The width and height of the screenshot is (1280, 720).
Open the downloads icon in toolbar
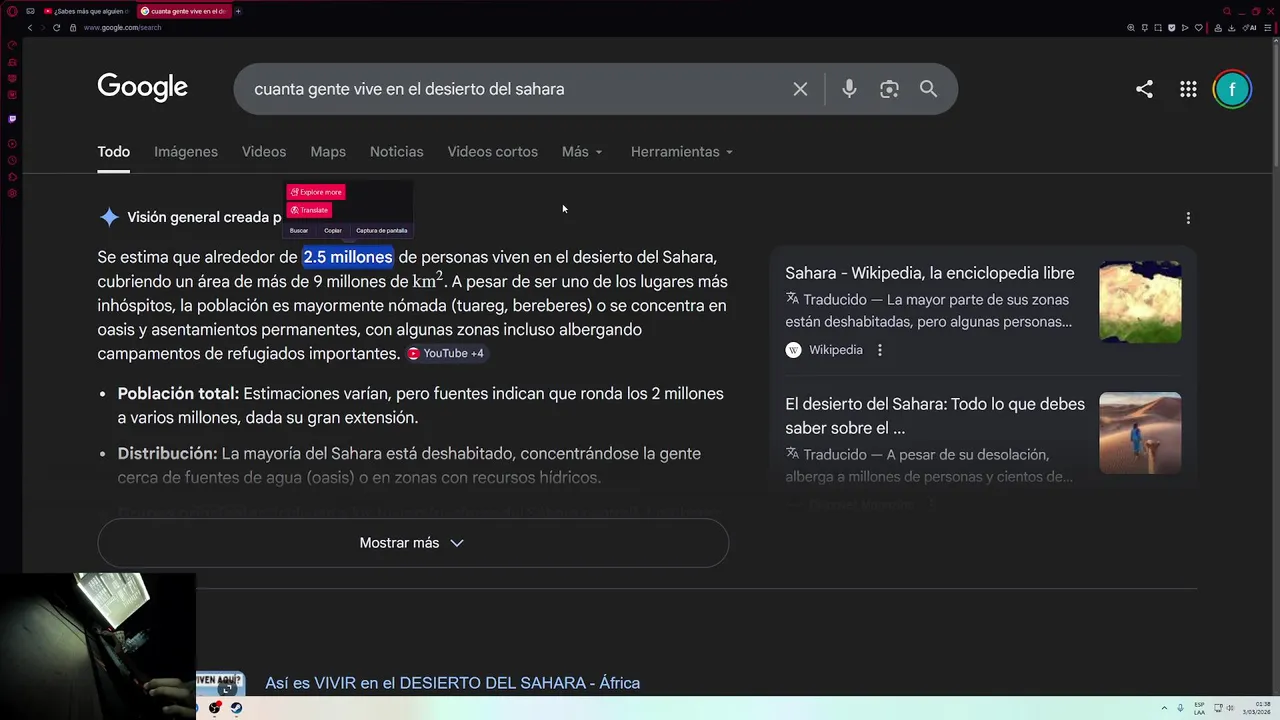click(1232, 28)
